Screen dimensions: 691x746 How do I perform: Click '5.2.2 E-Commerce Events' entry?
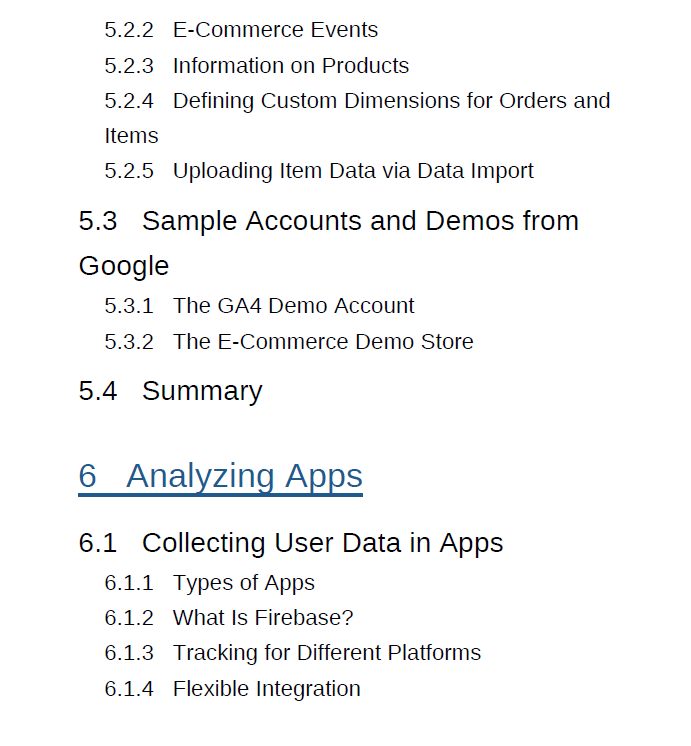(241, 30)
